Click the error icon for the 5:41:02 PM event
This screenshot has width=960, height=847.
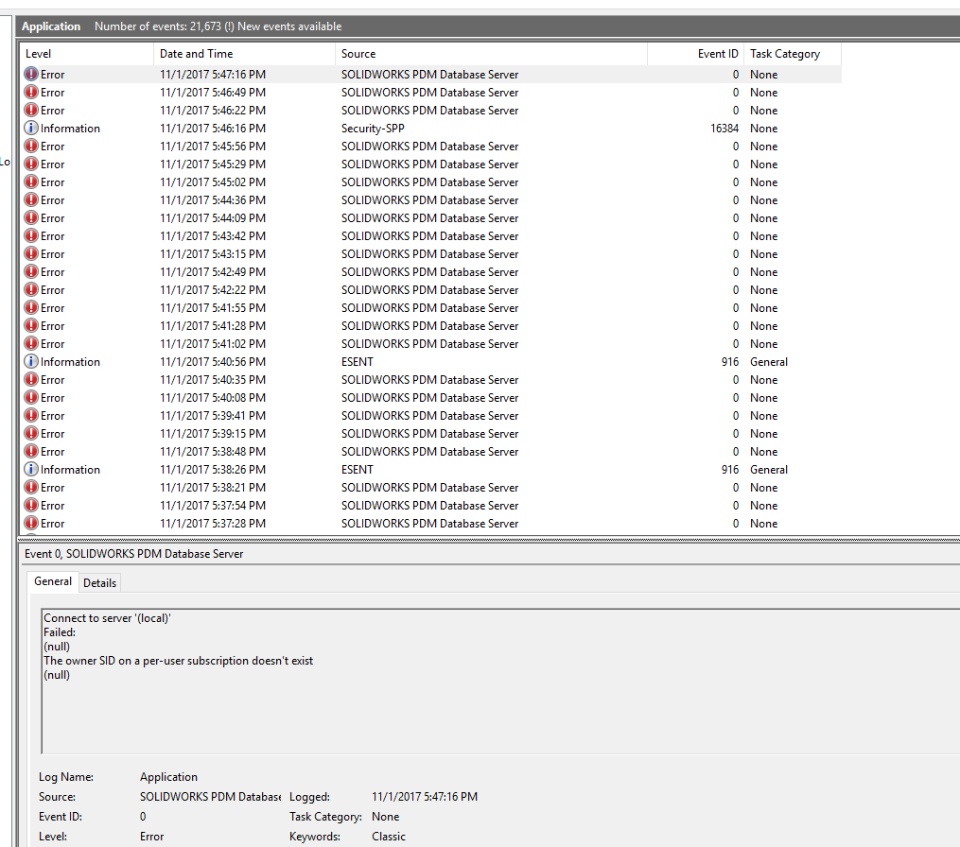[31, 344]
